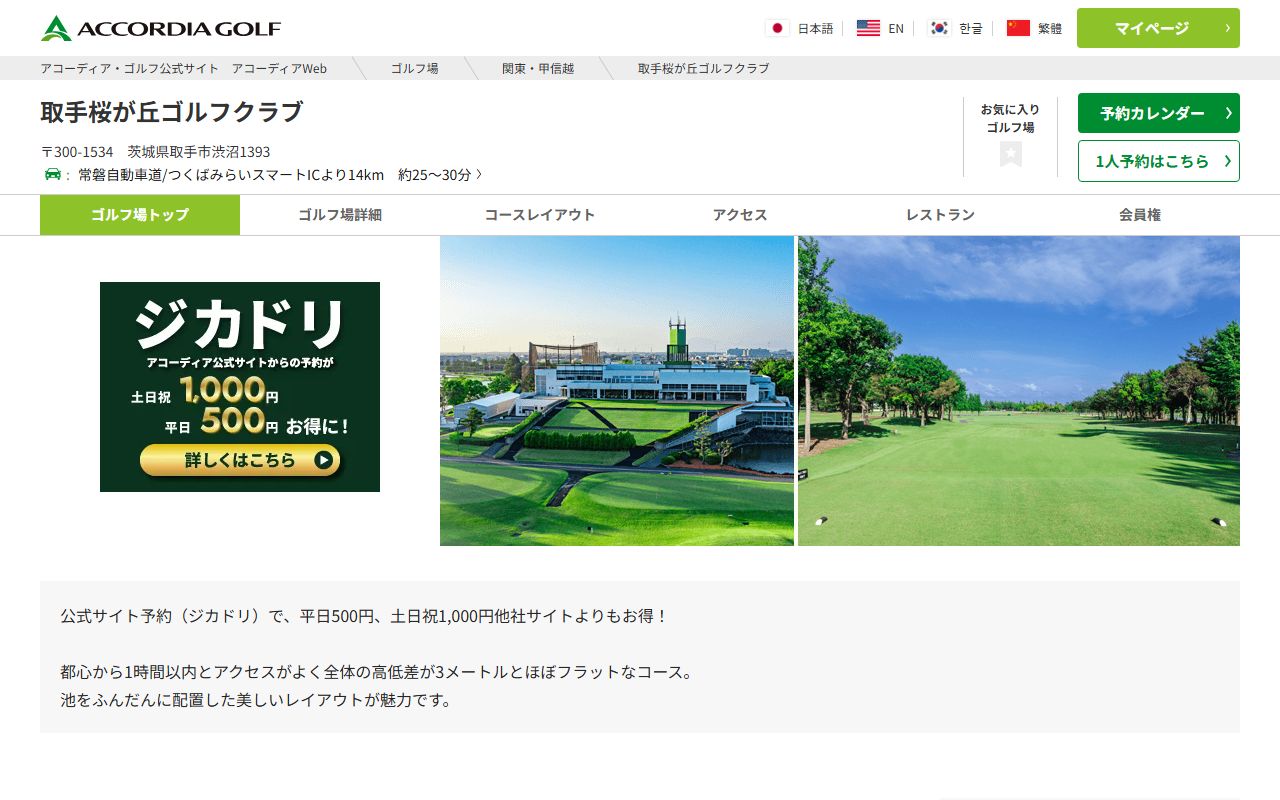Go to the ゴルフ場 breadcrumb
Image resolution: width=1280 pixels, height=800 pixels.
(414, 68)
